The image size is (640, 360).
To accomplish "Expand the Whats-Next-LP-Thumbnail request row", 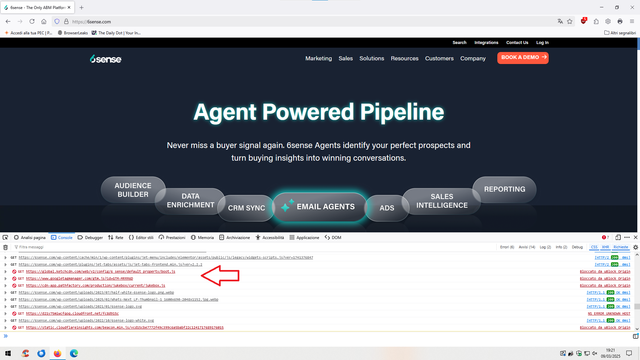I will tap(5, 299).
